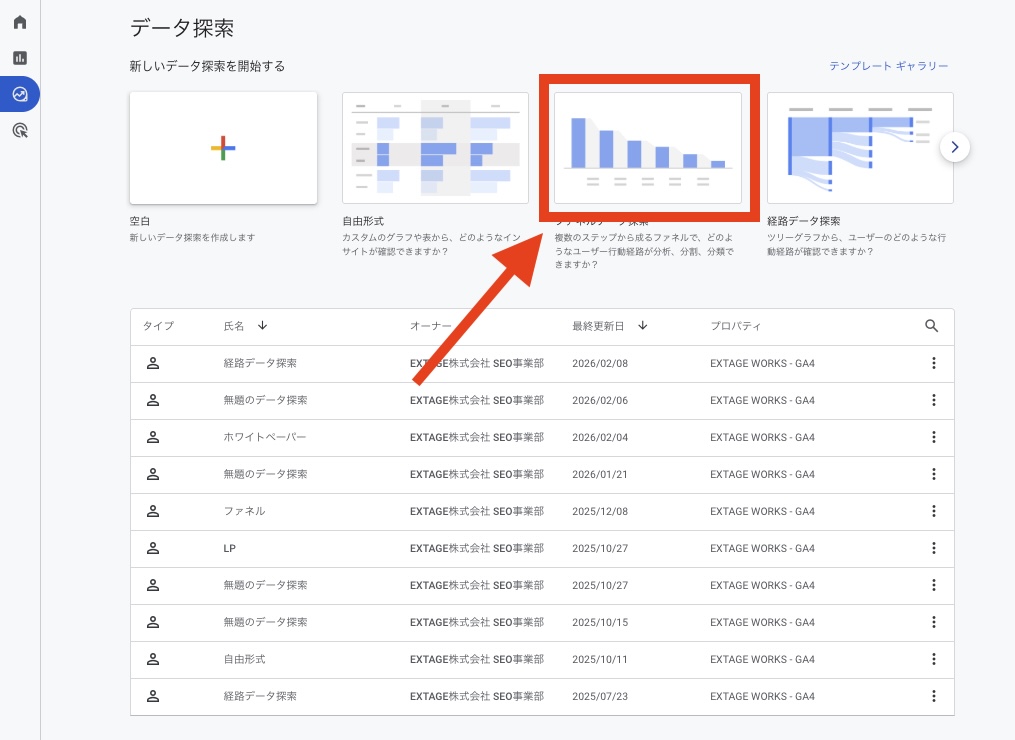Click the person type icon on the ファネル row
Image resolution: width=1015 pixels, height=740 pixels.
153,511
